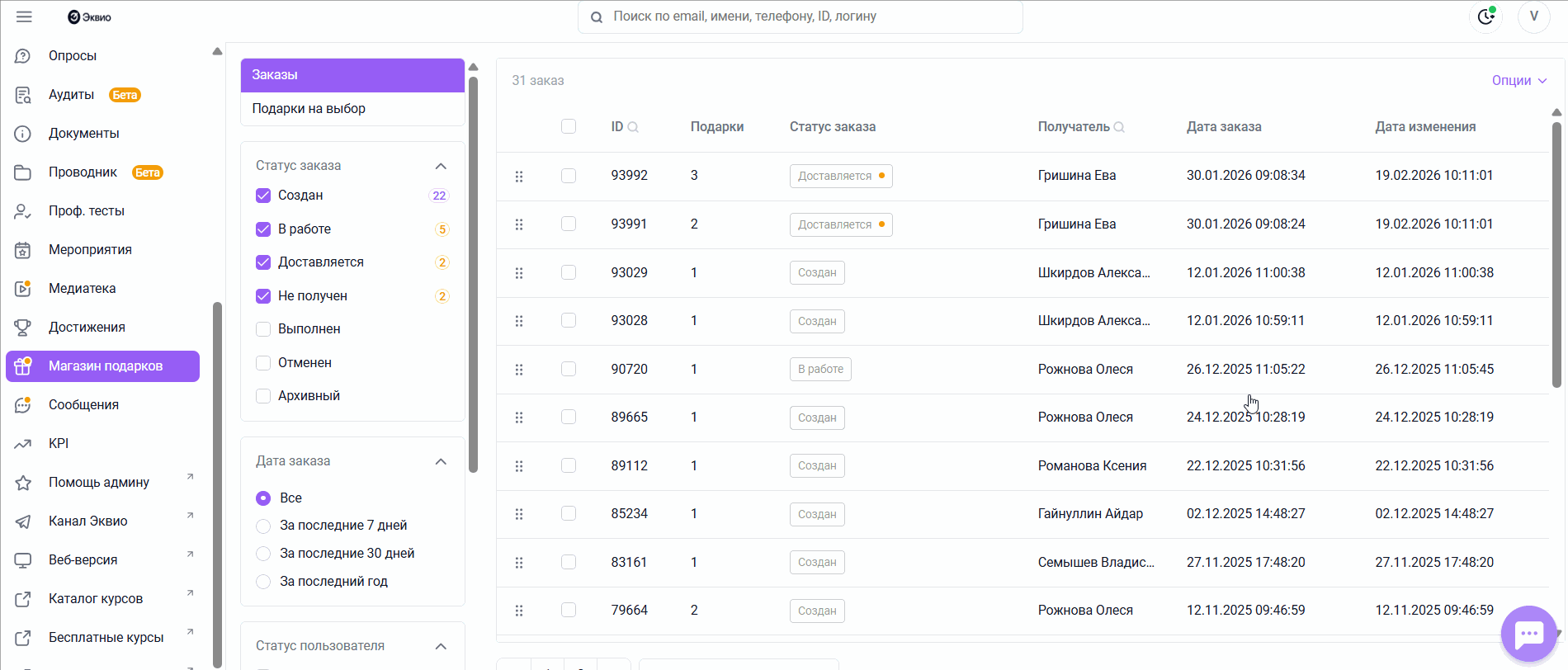Viewport: 1568px width, 670px height.
Task: Open the chat support bubble
Action: (x=1528, y=634)
